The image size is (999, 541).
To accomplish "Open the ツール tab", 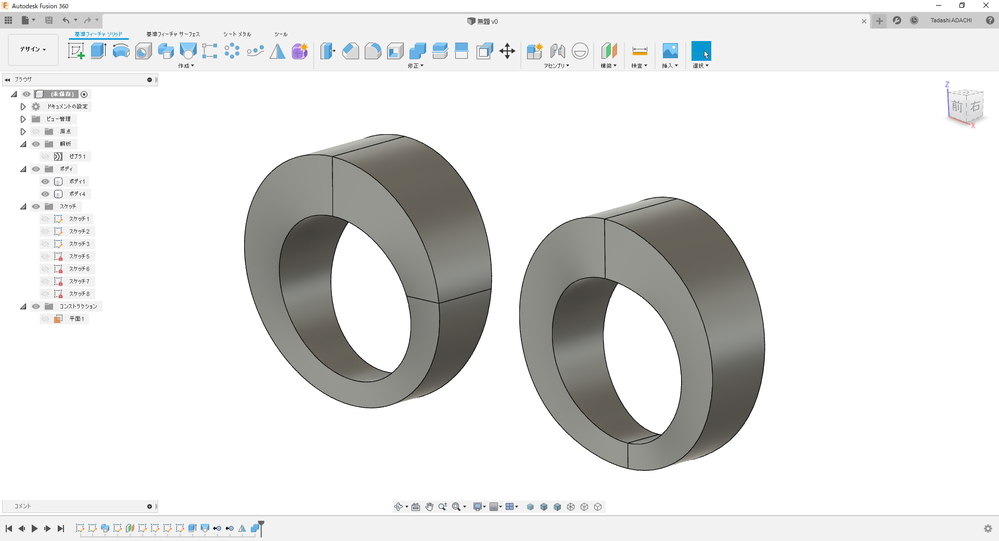I will [281, 34].
